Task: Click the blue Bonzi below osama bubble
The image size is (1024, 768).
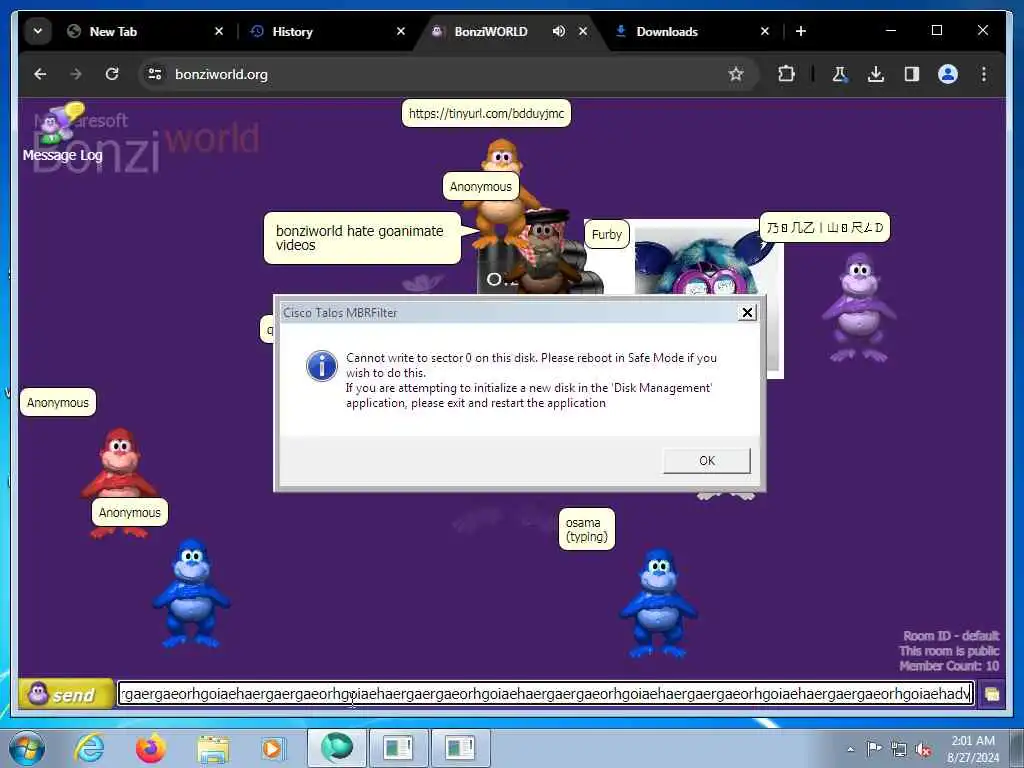Action: (x=658, y=603)
